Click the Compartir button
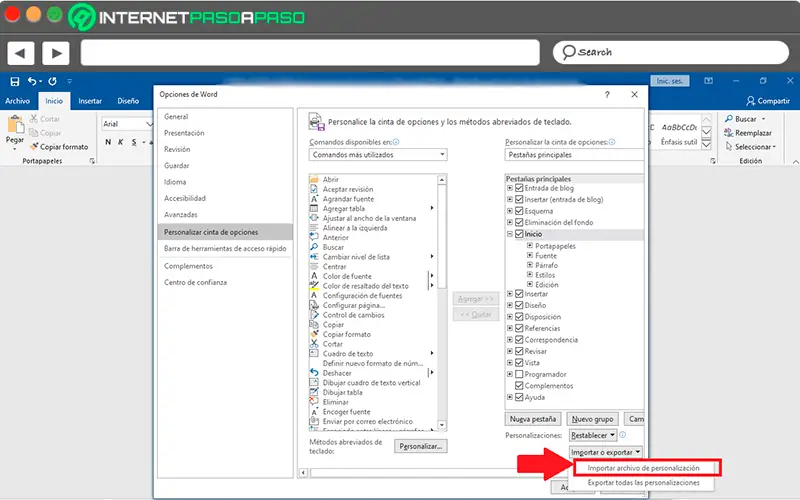Image resolution: width=800 pixels, height=500 pixels. (x=767, y=101)
